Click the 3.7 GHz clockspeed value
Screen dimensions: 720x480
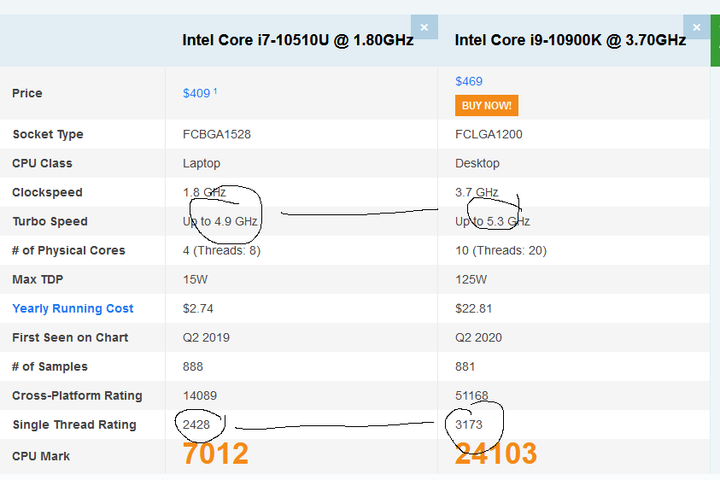click(x=477, y=192)
